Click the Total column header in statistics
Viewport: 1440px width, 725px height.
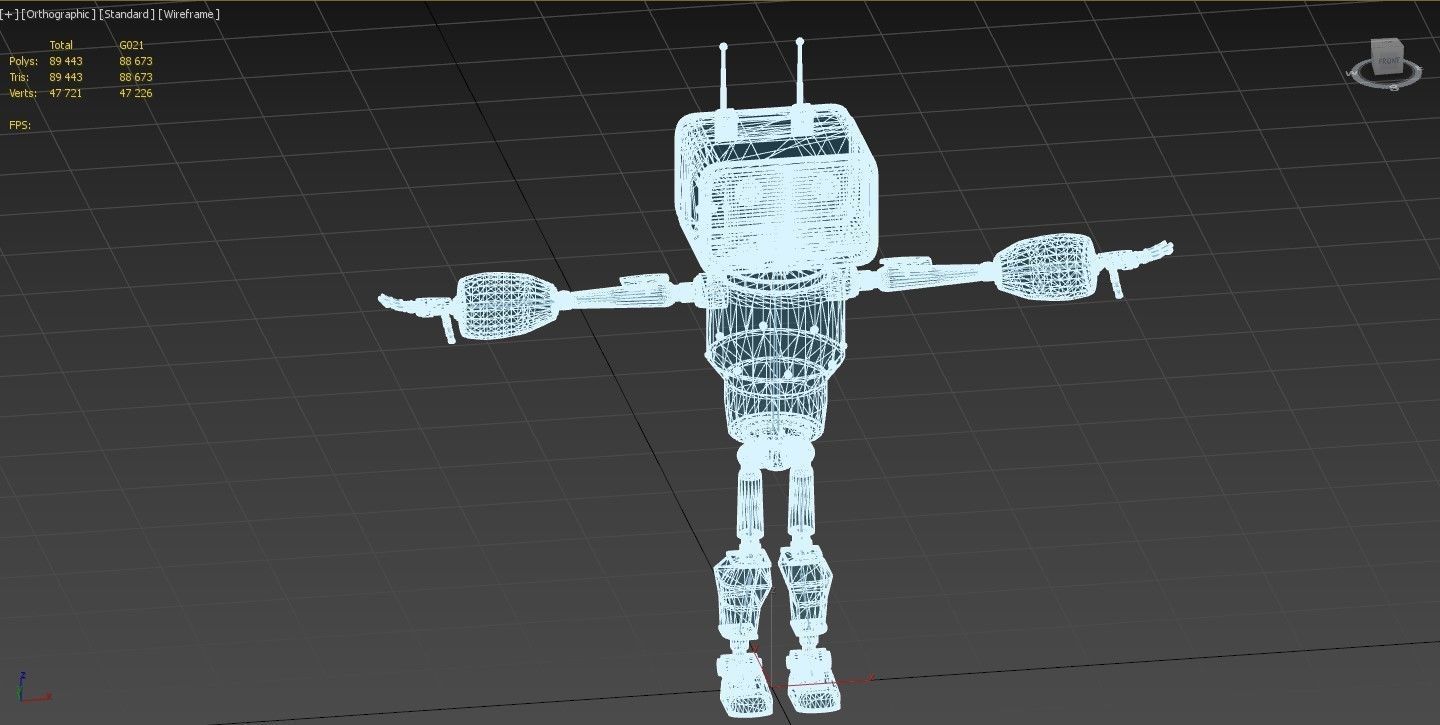pyautogui.click(x=61, y=45)
